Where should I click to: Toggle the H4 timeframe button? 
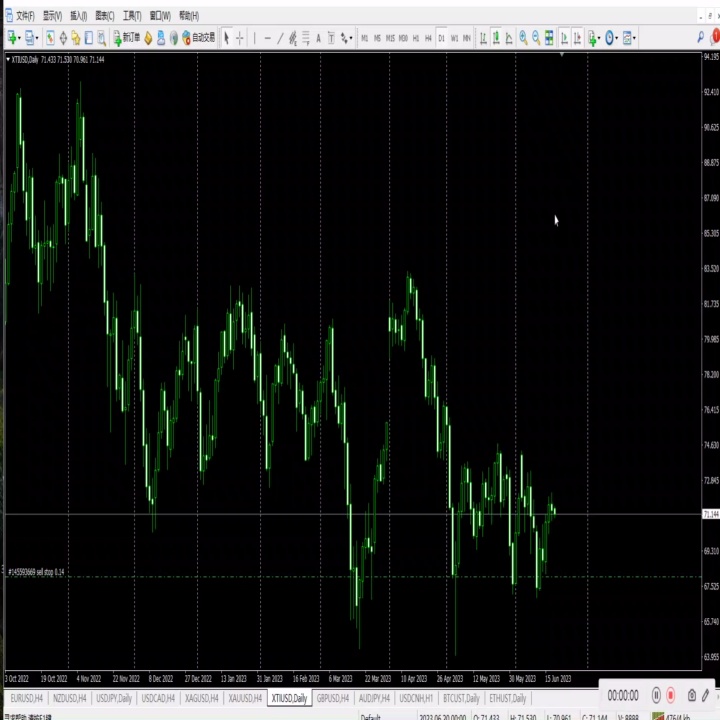(428, 38)
